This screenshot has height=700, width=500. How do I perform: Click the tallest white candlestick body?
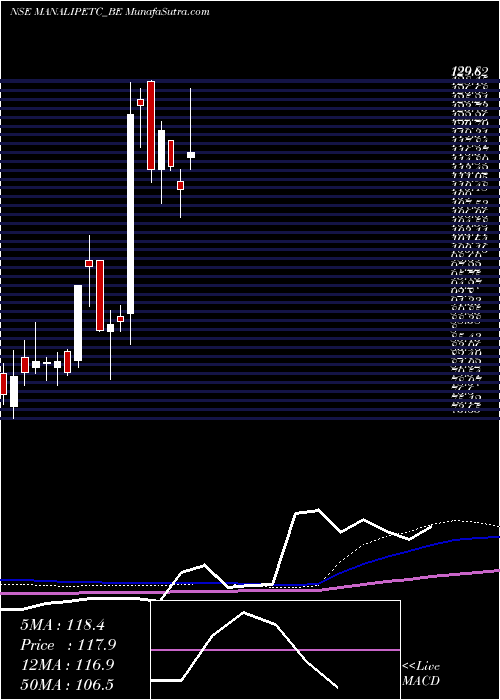[x=130, y=214]
